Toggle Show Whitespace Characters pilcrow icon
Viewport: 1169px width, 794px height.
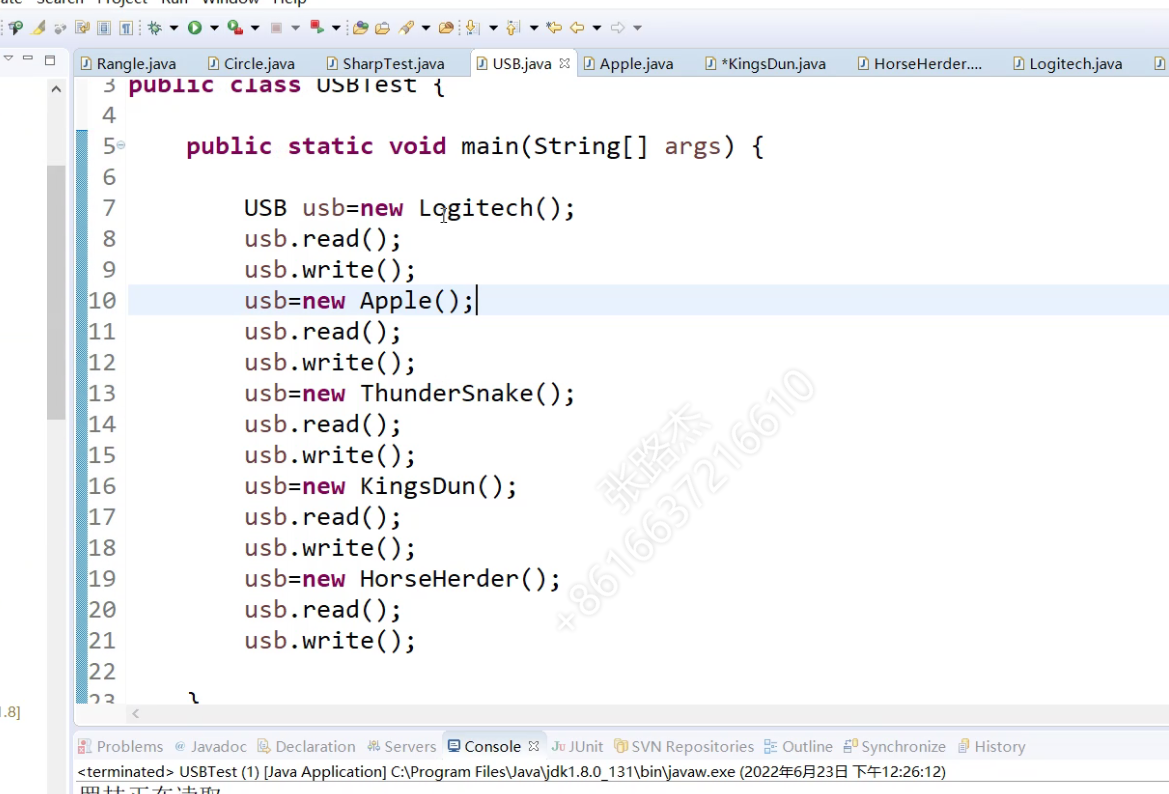coord(126,28)
